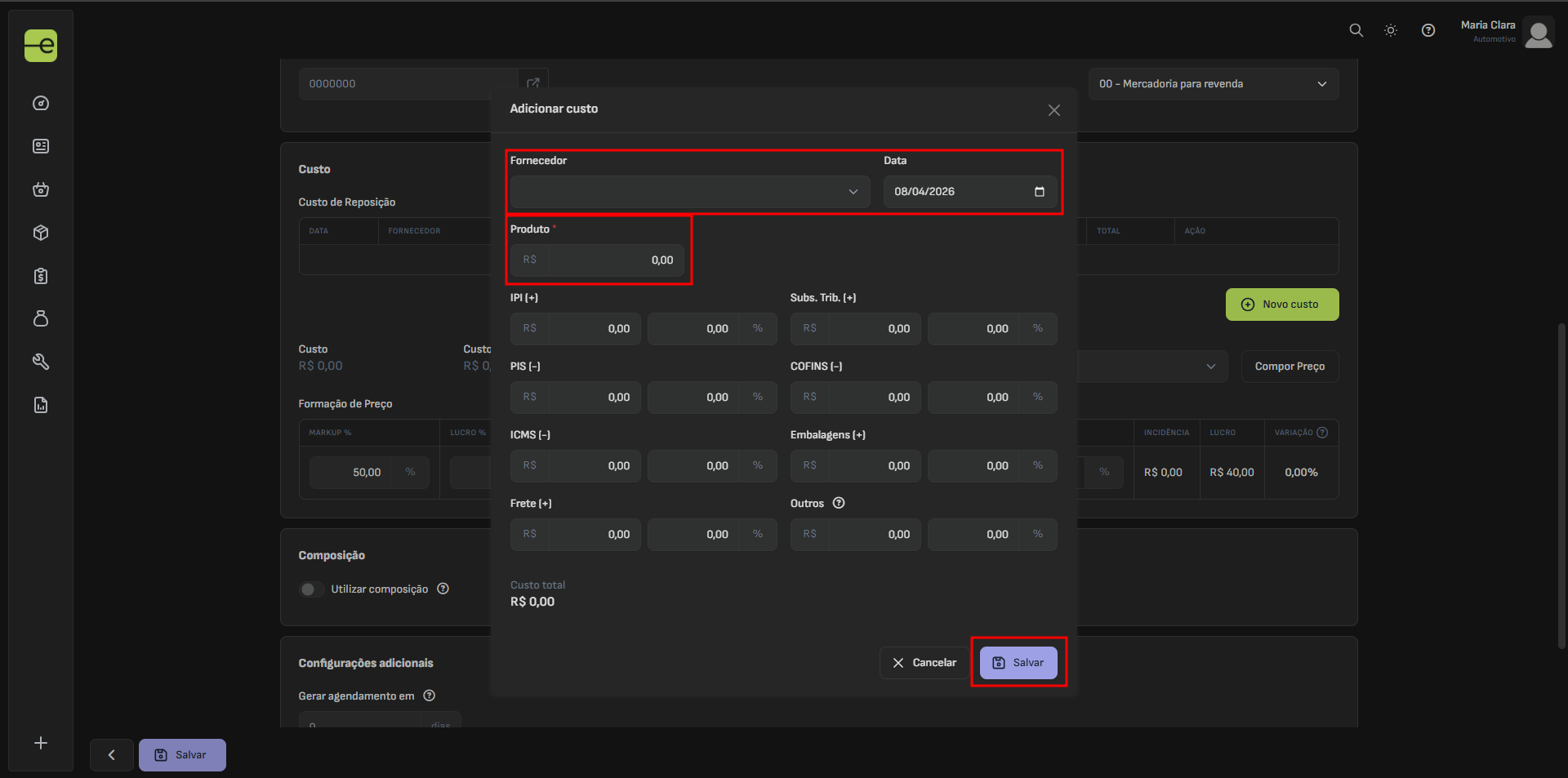Open the reports document sidebar icon
Viewport: 1568px width, 778px height.
(41, 405)
